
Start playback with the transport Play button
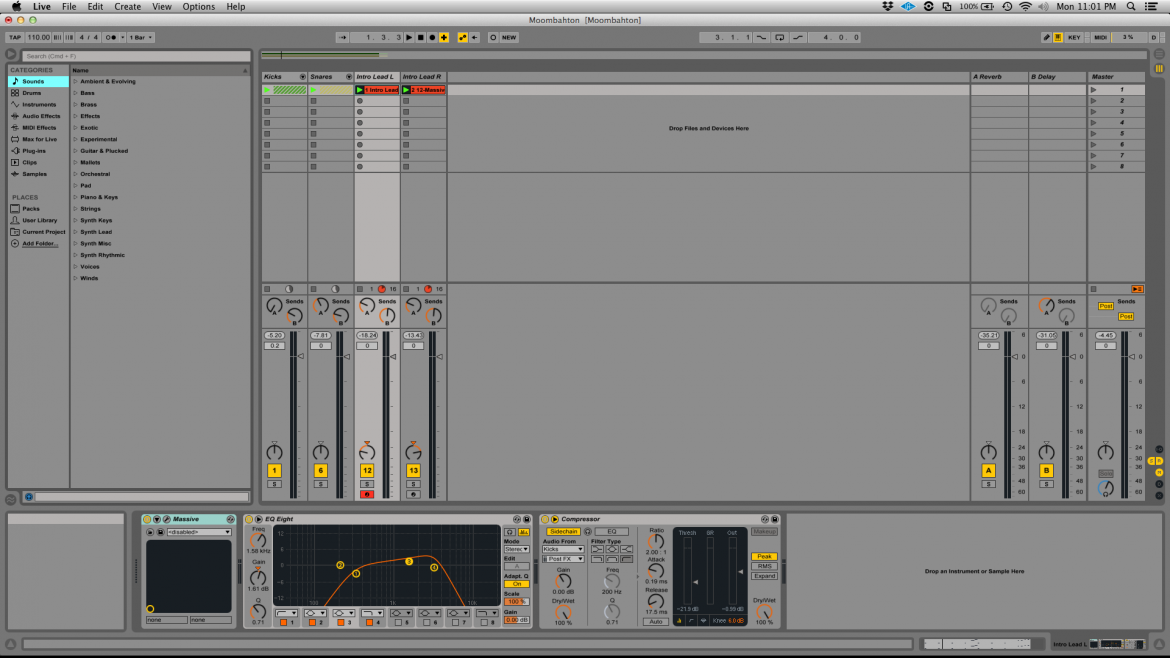coord(409,37)
